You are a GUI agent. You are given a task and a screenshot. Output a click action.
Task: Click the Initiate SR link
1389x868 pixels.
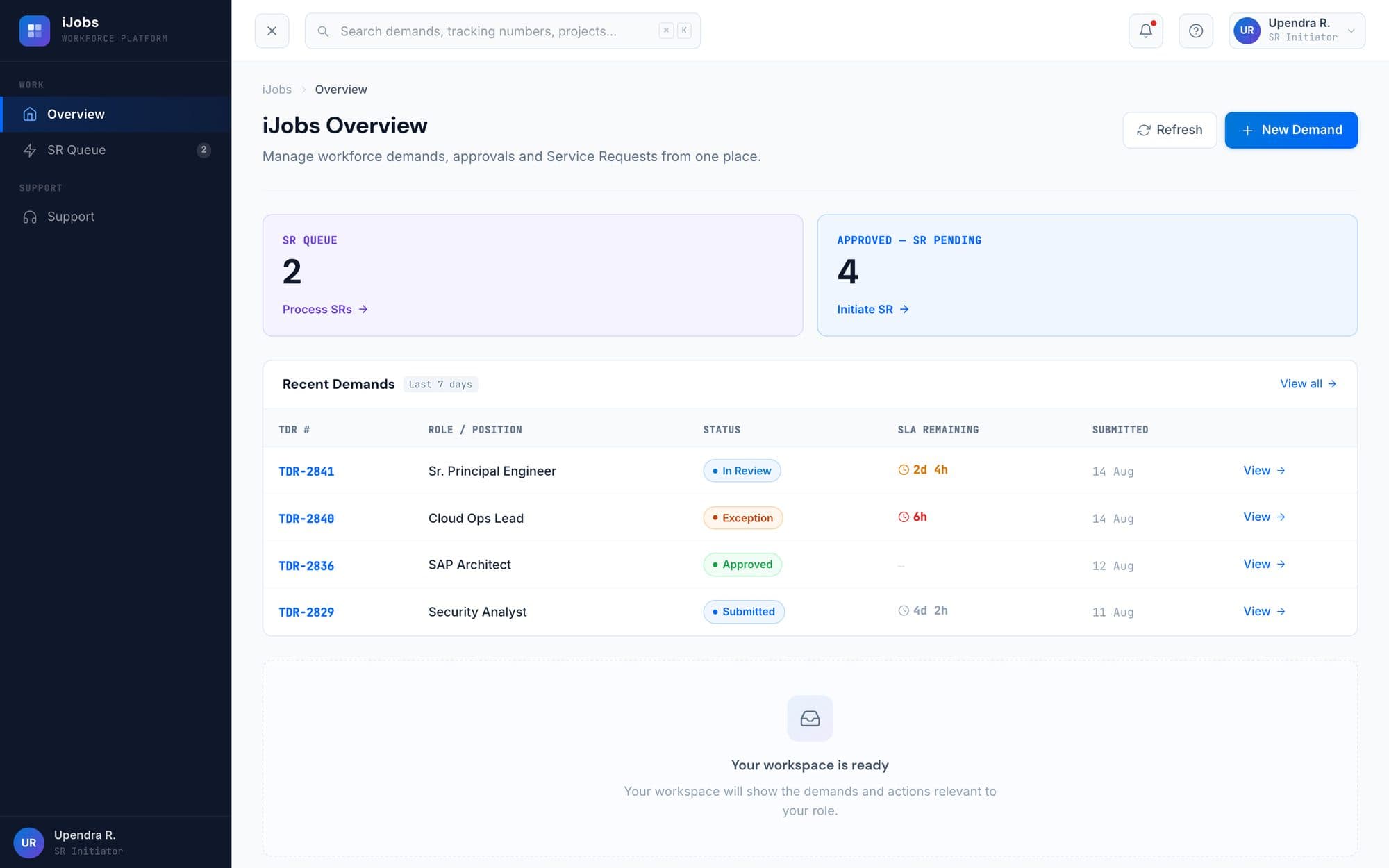(x=873, y=309)
